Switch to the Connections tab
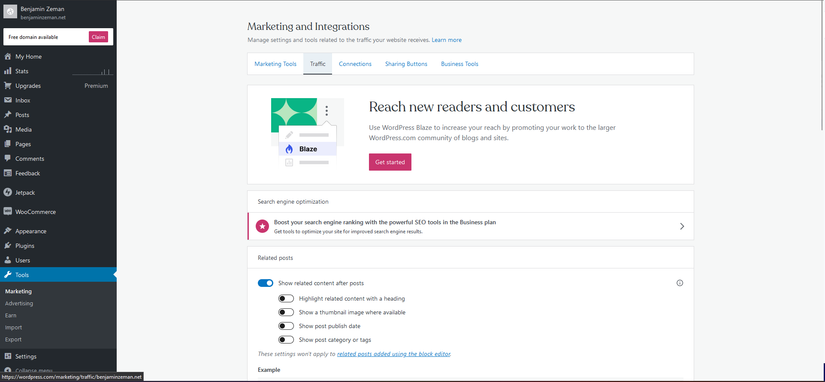Image resolution: width=825 pixels, height=382 pixels. [x=355, y=64]
